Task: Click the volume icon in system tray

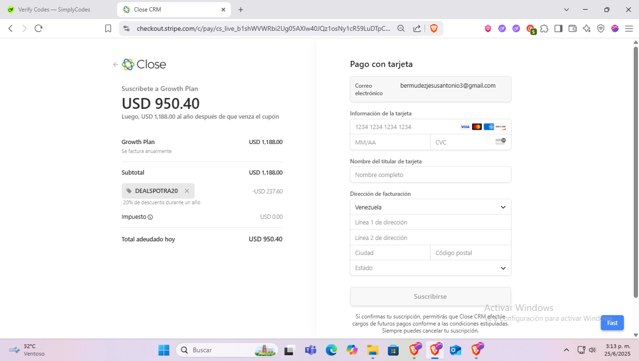Action: (592, 350)
